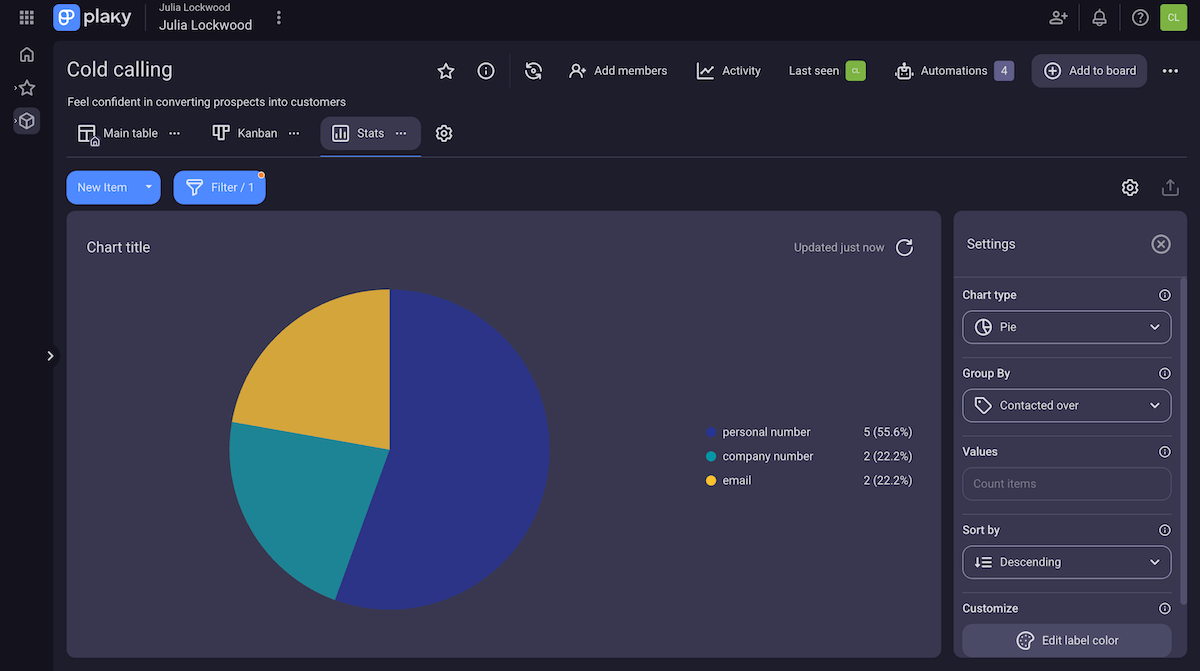Image resolution: width=1200 pixels, height=671 pixels.
Task: Click the Add to board button
Action: tap(1089, 71)
